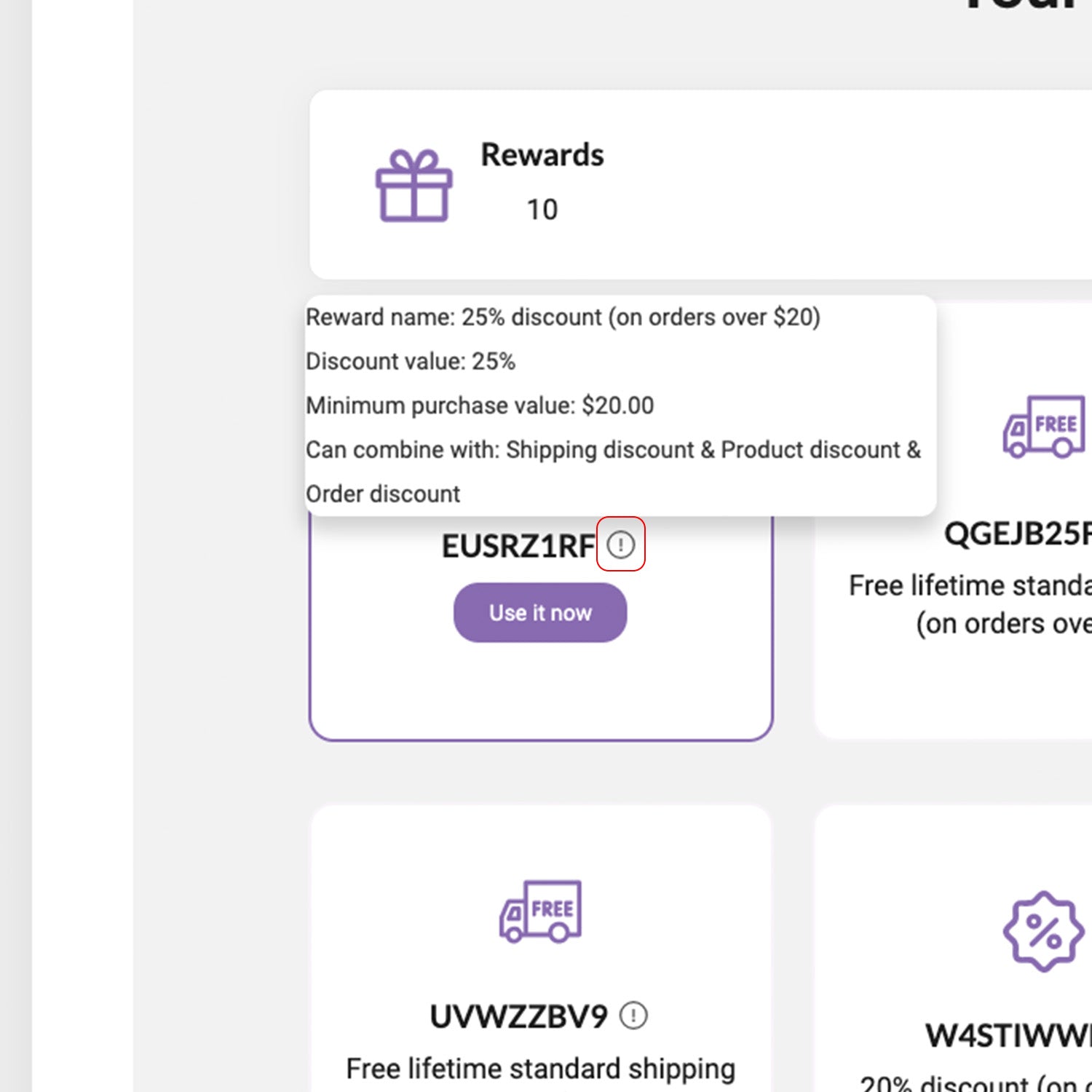Click Free lifetime standard shipping text under UVWZZBV9
Screen dimensions: 1092x1092
[540, 1069]
